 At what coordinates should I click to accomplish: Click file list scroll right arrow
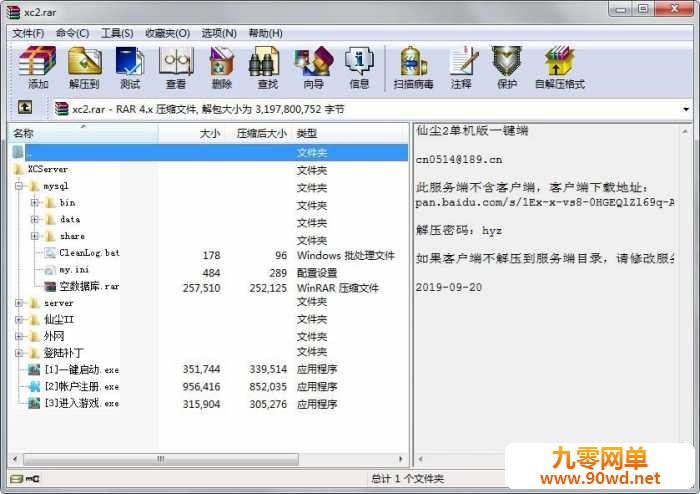tap(400, 459)
